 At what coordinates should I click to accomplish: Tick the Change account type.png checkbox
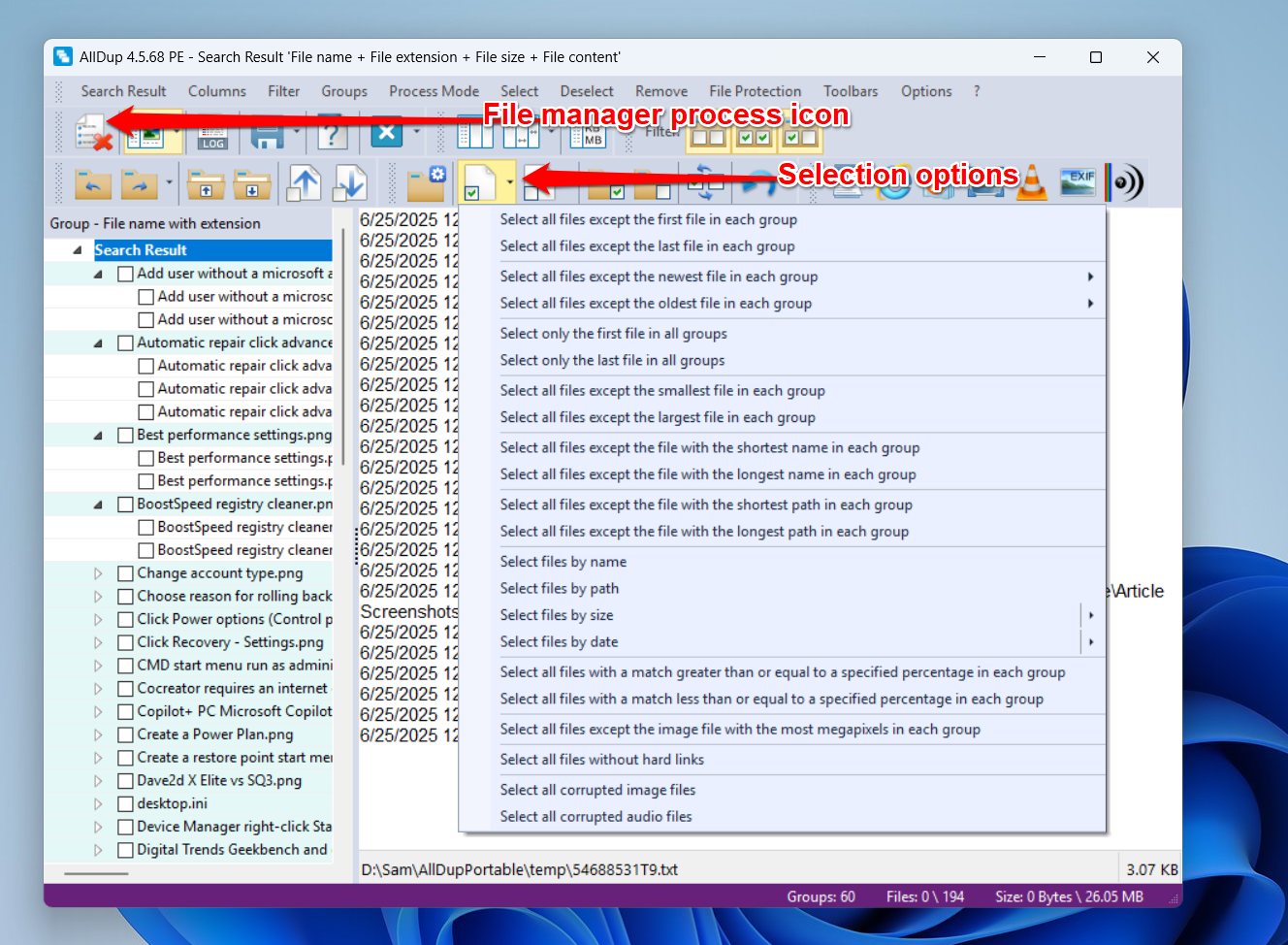(x=125, y=573)
